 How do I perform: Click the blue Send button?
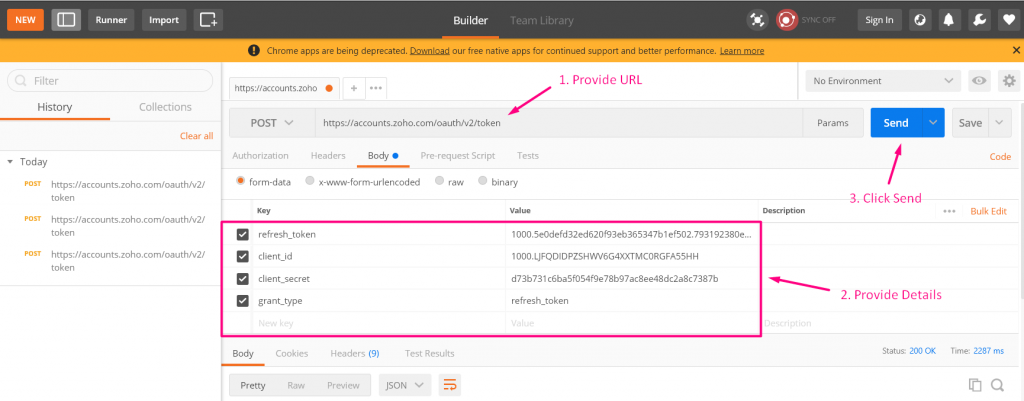tap(896, 123)
